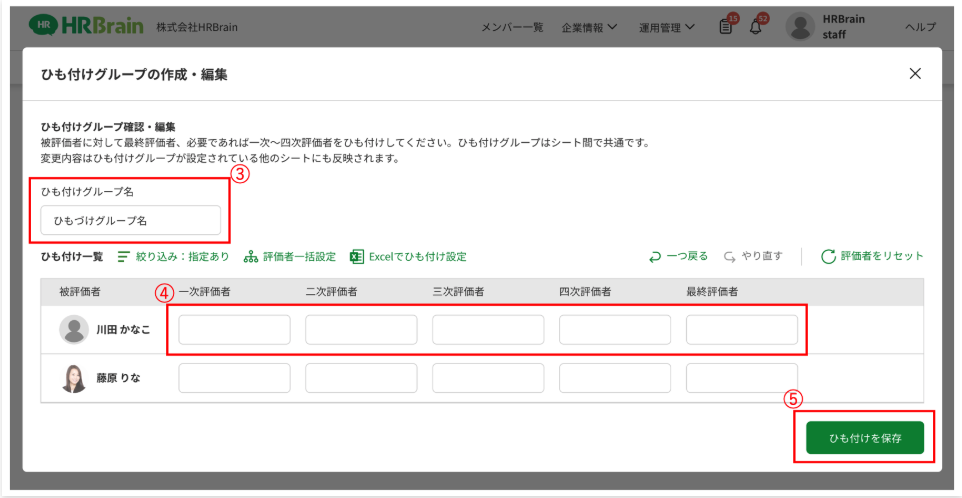962x498 pixels.
Task: Expand the 運用管理 dropdown menu
Action: click(667, 27)
